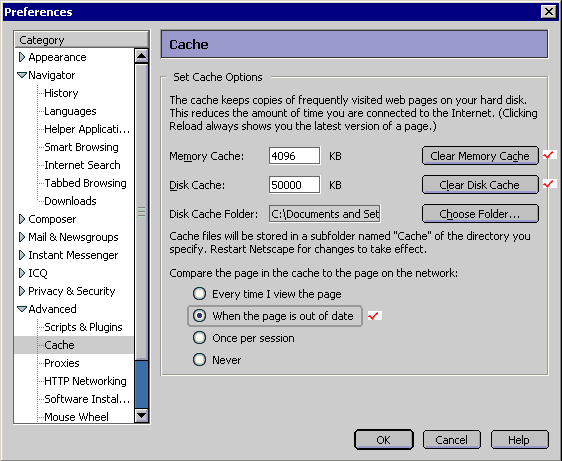The image size is (562, 461).
Task: Select the Once per session option
Action: pos(199,338)
